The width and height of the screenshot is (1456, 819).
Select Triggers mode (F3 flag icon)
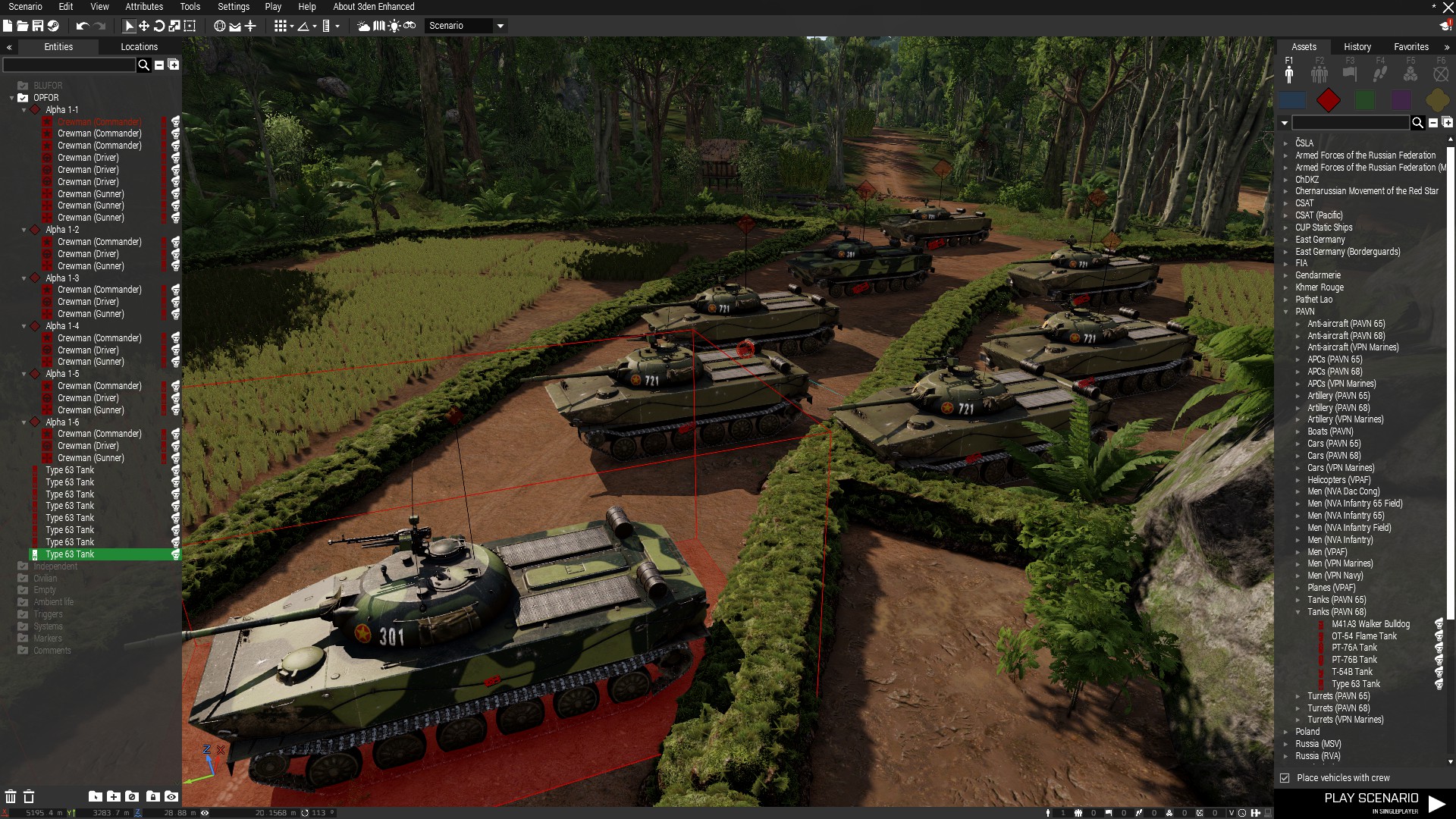pyautogui.click(x=1350, y=73)
